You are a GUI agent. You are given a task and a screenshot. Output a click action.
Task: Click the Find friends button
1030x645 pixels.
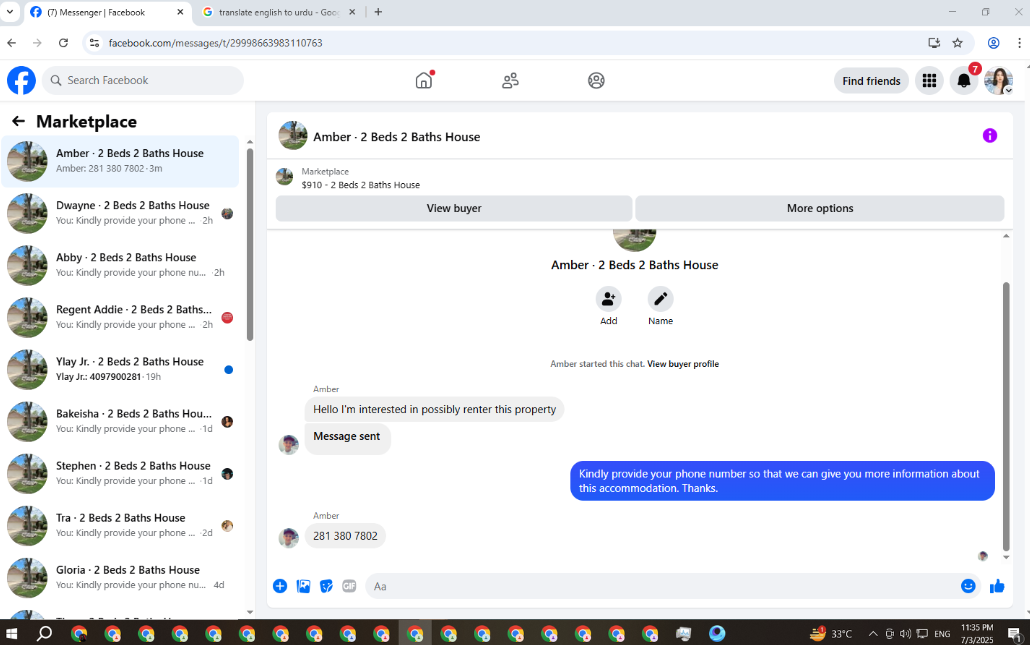(871, 81)
